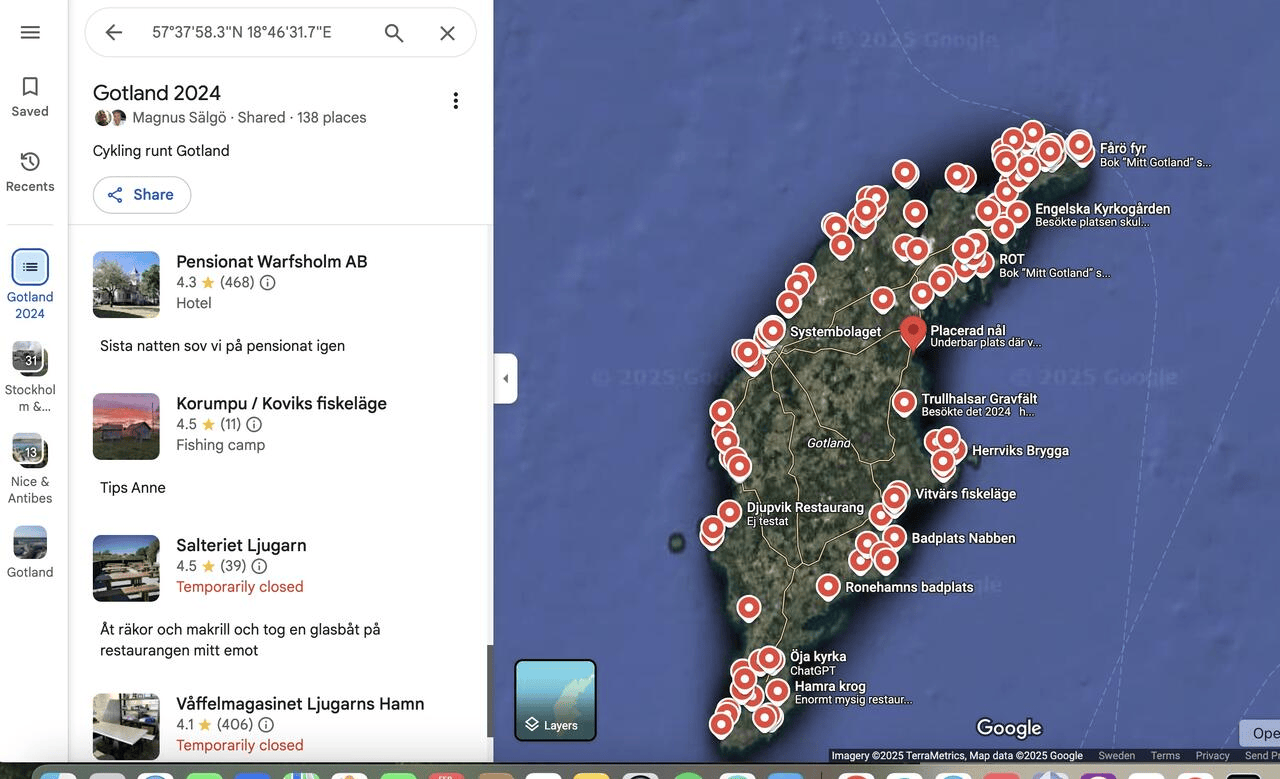Open Pensionat Warfsholm AB photo thumbnail
The width and height of the screenshot is (1280, 779).
point(126,284)
